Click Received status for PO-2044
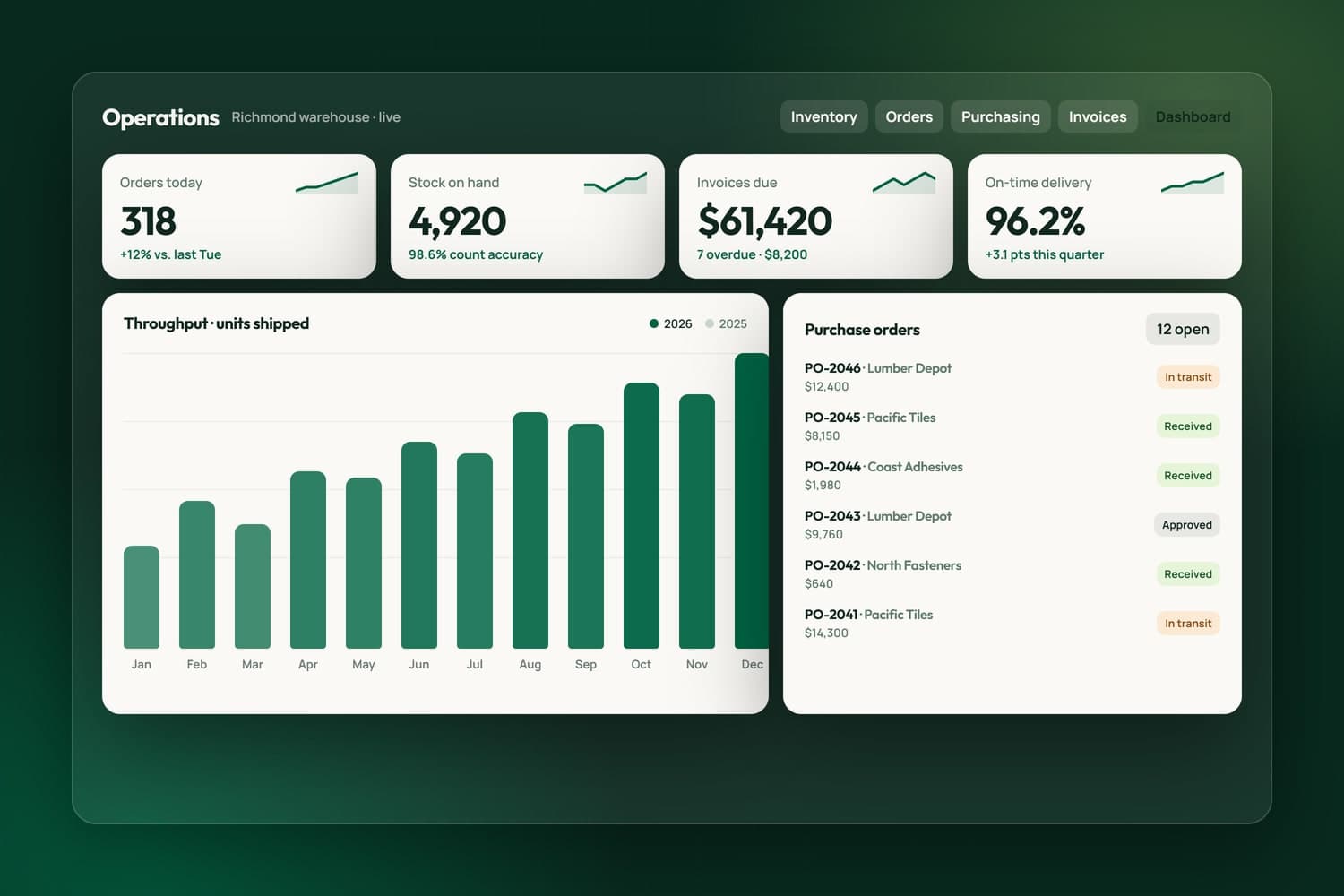The width and height of the screenshot is (1344, 896). tap(1188, 476)
